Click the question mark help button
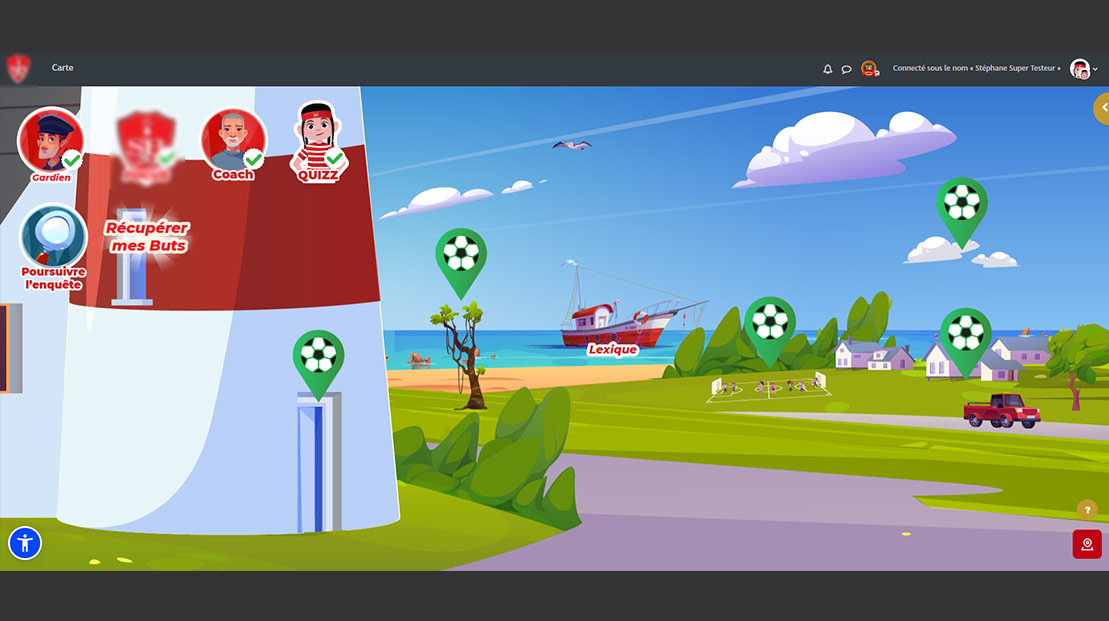Screen dimensions: 1109x621 1087,510
